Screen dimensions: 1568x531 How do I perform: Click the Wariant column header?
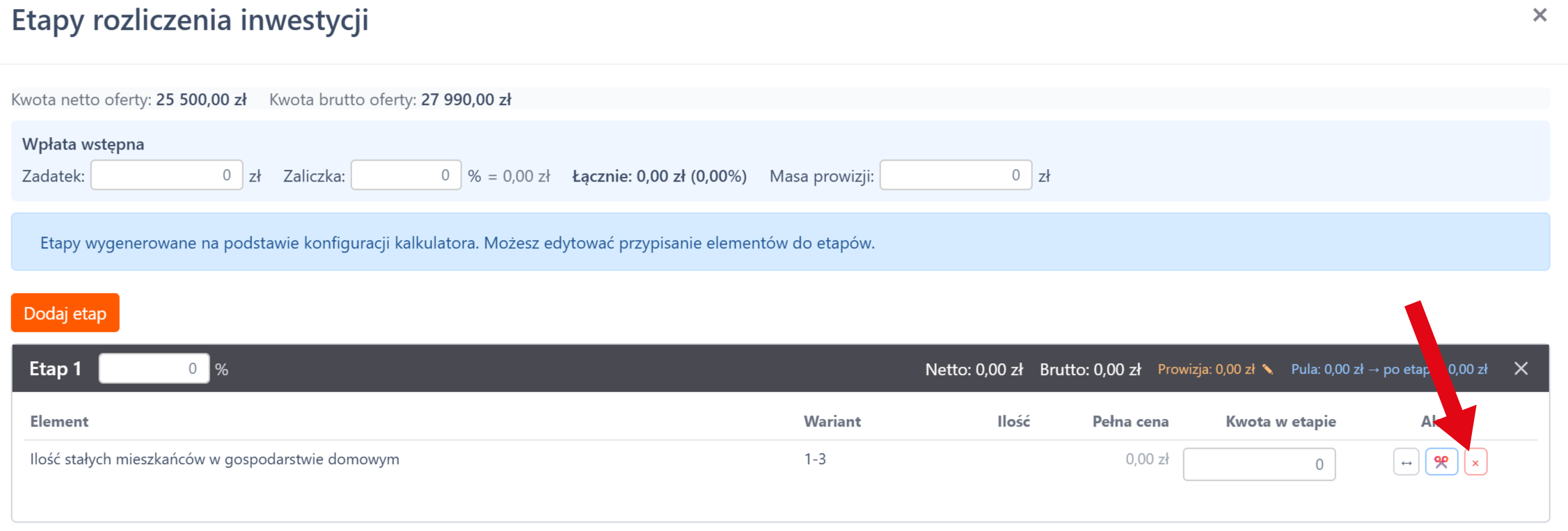click(832, 422)
